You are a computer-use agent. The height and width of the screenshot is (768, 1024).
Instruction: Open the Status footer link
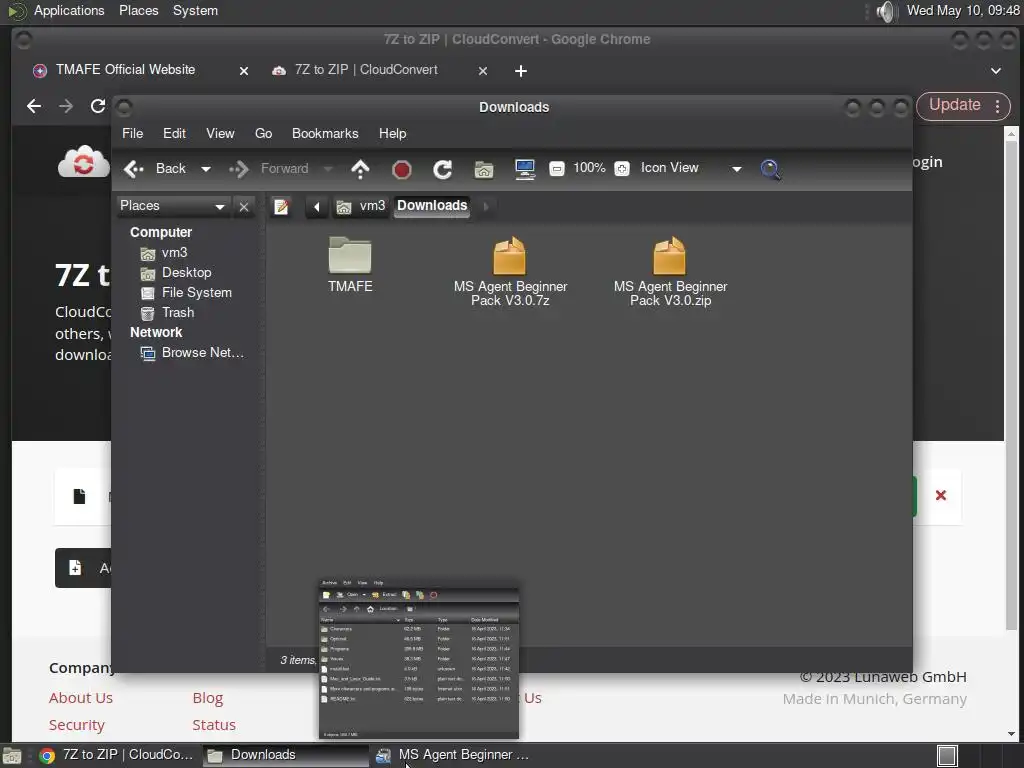pos(214,725)
